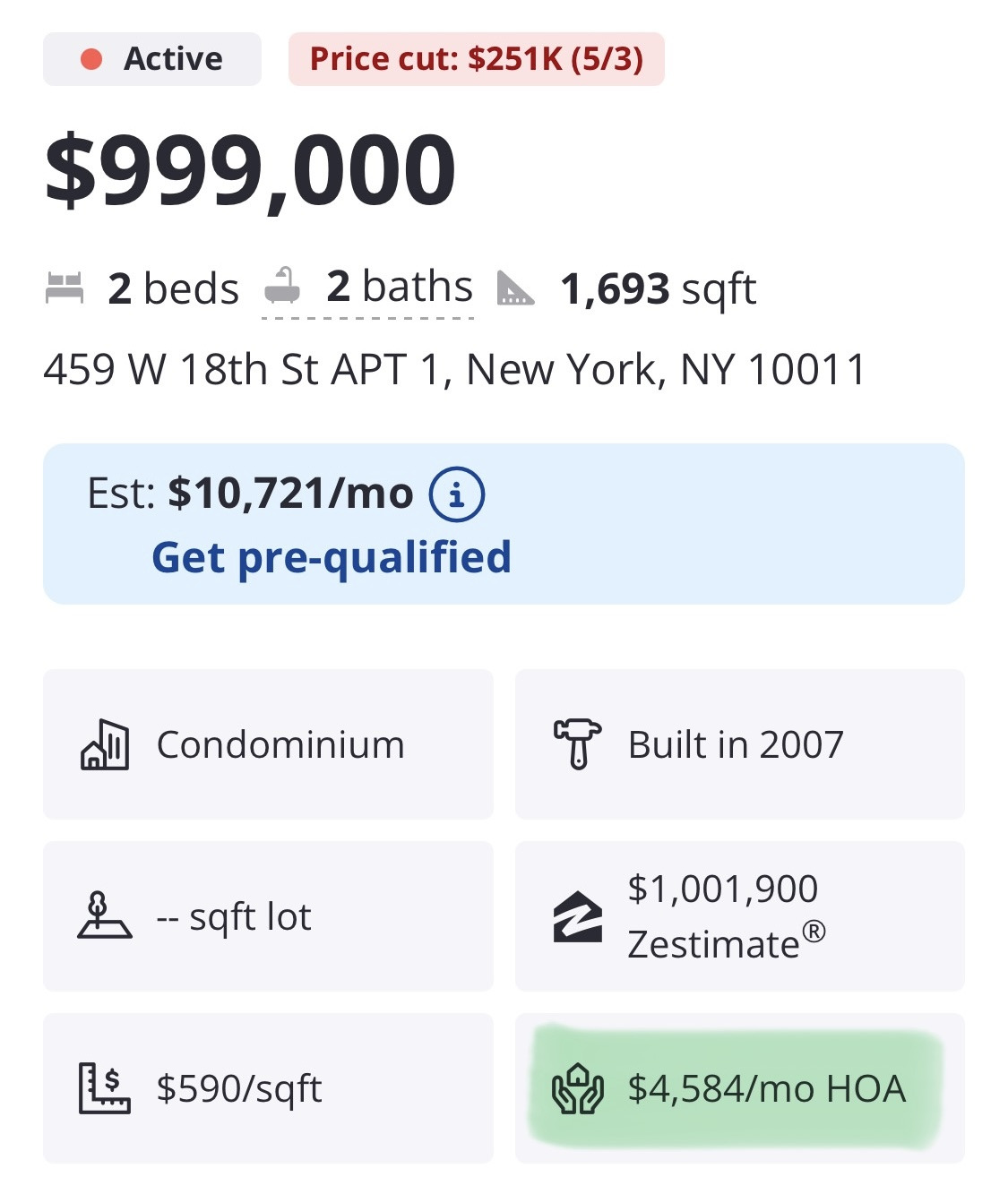Click the Condominium building icon
Viewport: 1008px width, 1194px height.
[105, 744]
